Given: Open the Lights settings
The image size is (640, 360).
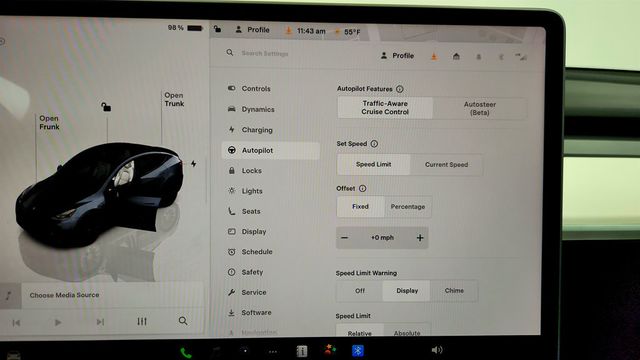Looking at the screenshot, I should point(245,191).
